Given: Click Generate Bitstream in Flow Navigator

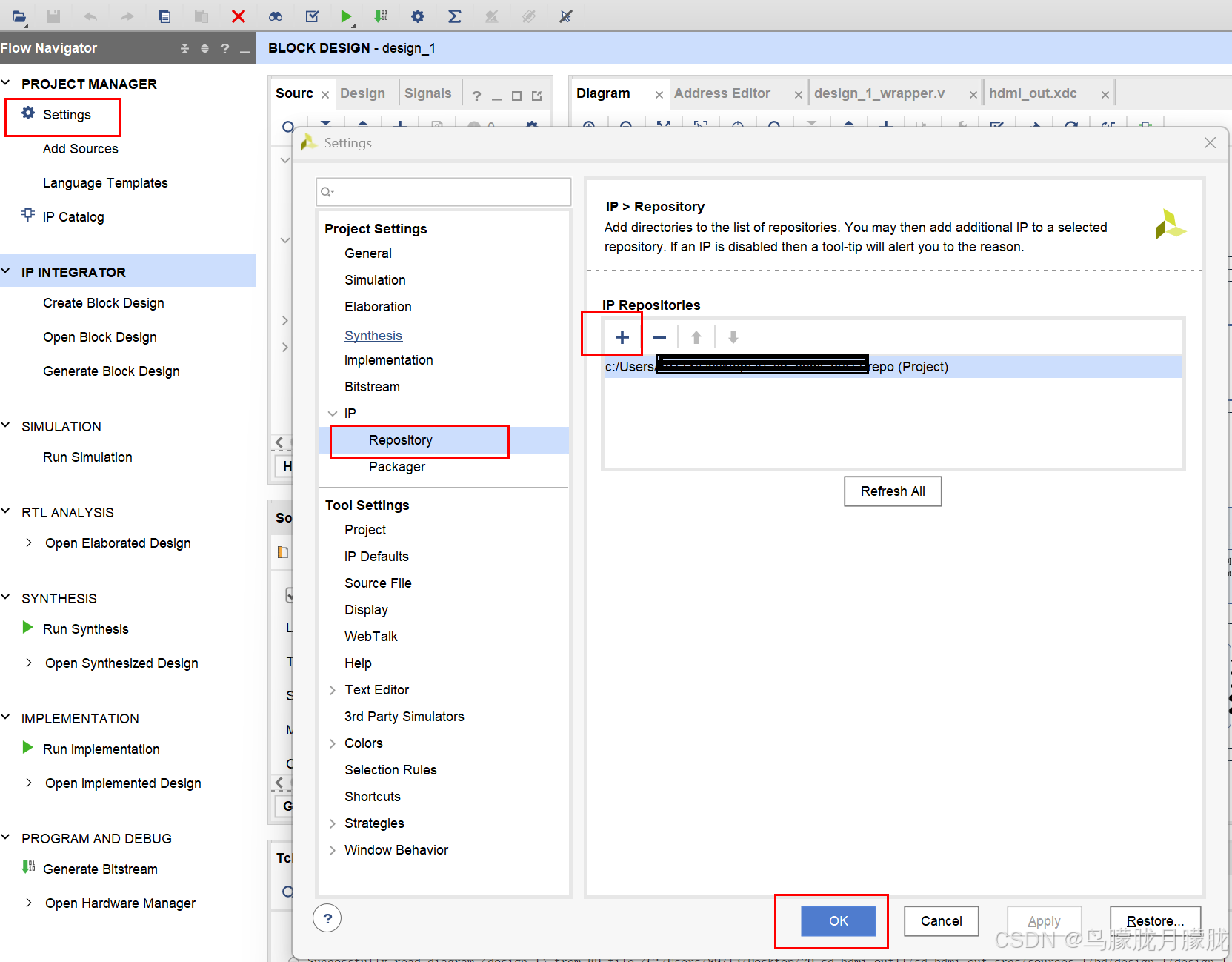Looking at the screenshot, I should click(x=100, y=869).
